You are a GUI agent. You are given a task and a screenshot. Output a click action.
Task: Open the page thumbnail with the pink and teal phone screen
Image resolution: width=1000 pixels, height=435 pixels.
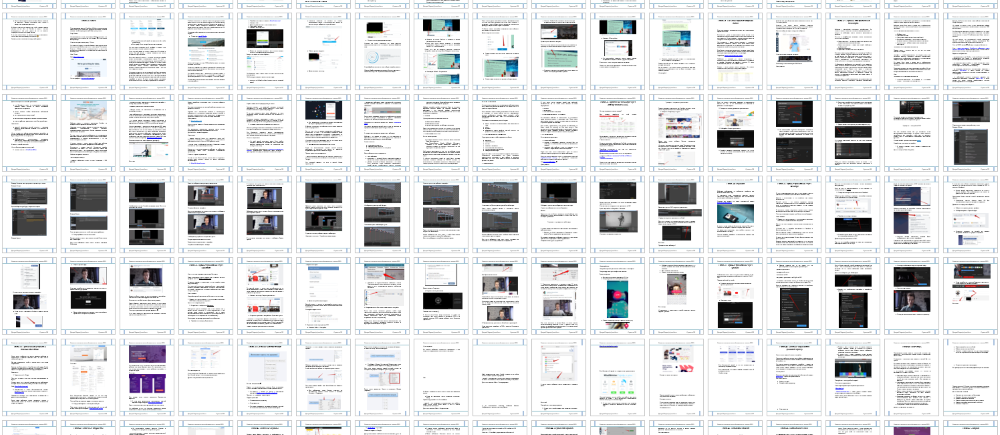click(x=617, y=295)
